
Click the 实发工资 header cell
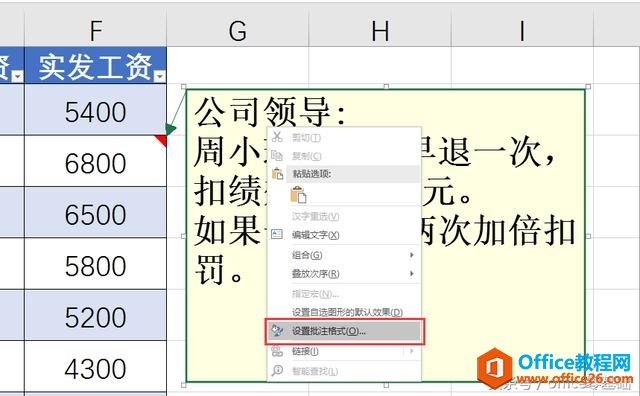pyautogui.click(x=96, y=65)
